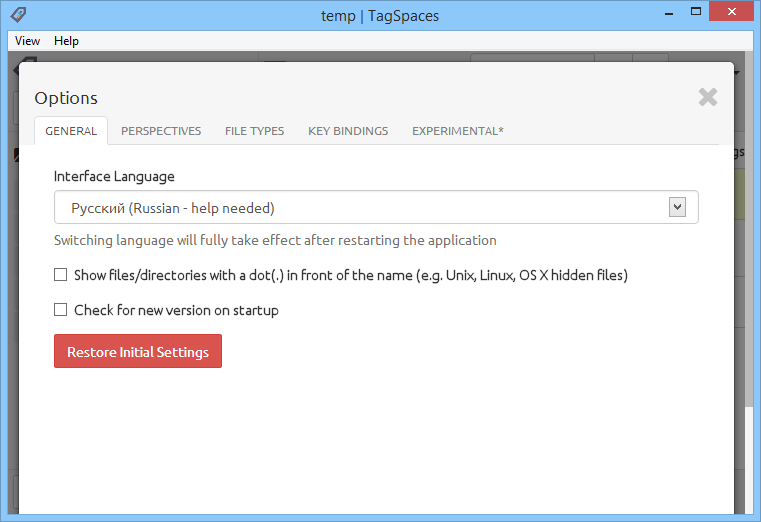Maximize the TagSpaces window
The image size is (761, 522).
[695, 11]
